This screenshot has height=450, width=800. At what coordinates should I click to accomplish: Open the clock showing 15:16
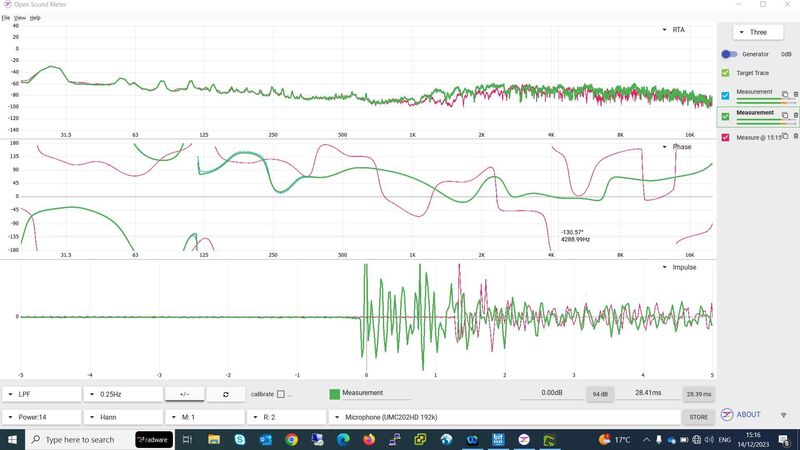pyautogui.click(x=754, y=439)
